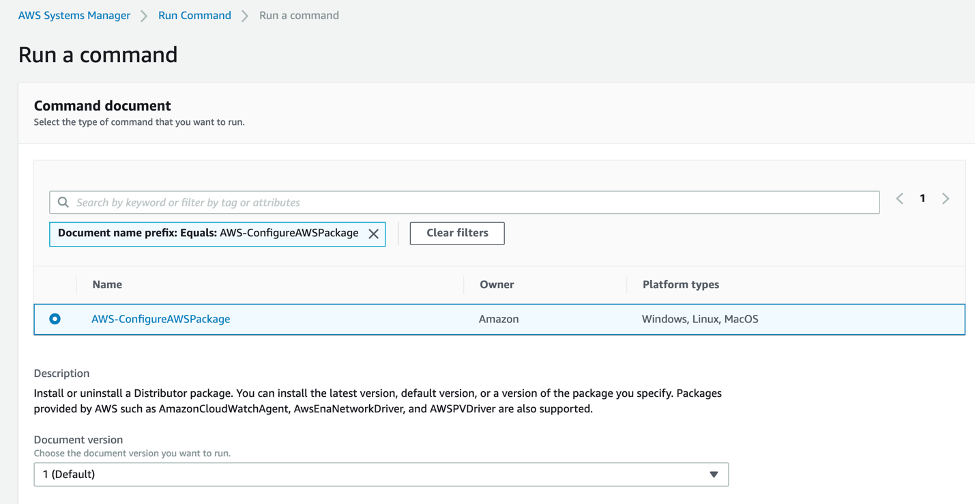Viewport: 977px width, 504px height.
Task: Click the Run a command breadcrumb text
Action: pos(299,16)
